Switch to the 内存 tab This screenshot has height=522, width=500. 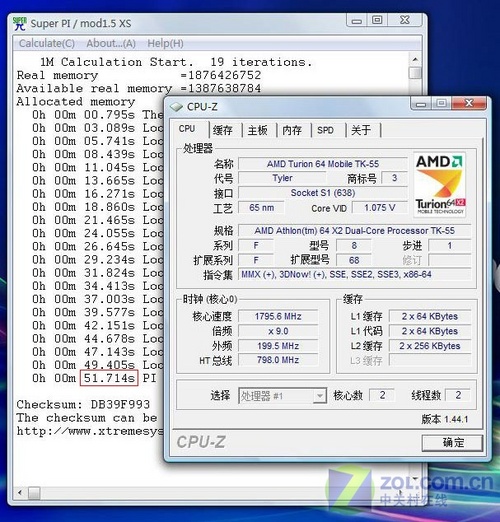(x=292, y=130)
